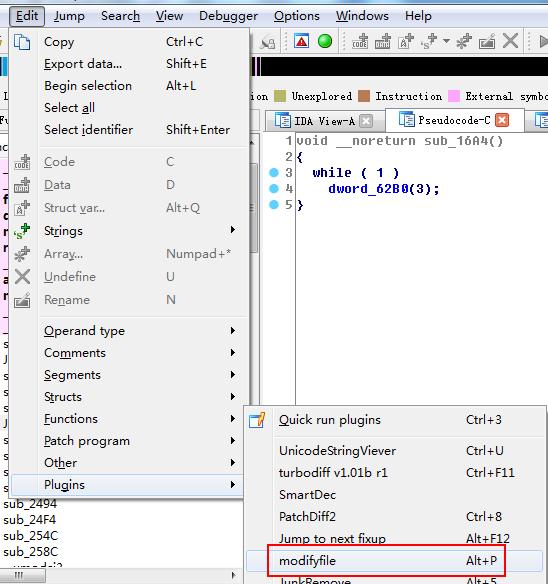Close the Pseudocode-C tab

pos(502,120)
